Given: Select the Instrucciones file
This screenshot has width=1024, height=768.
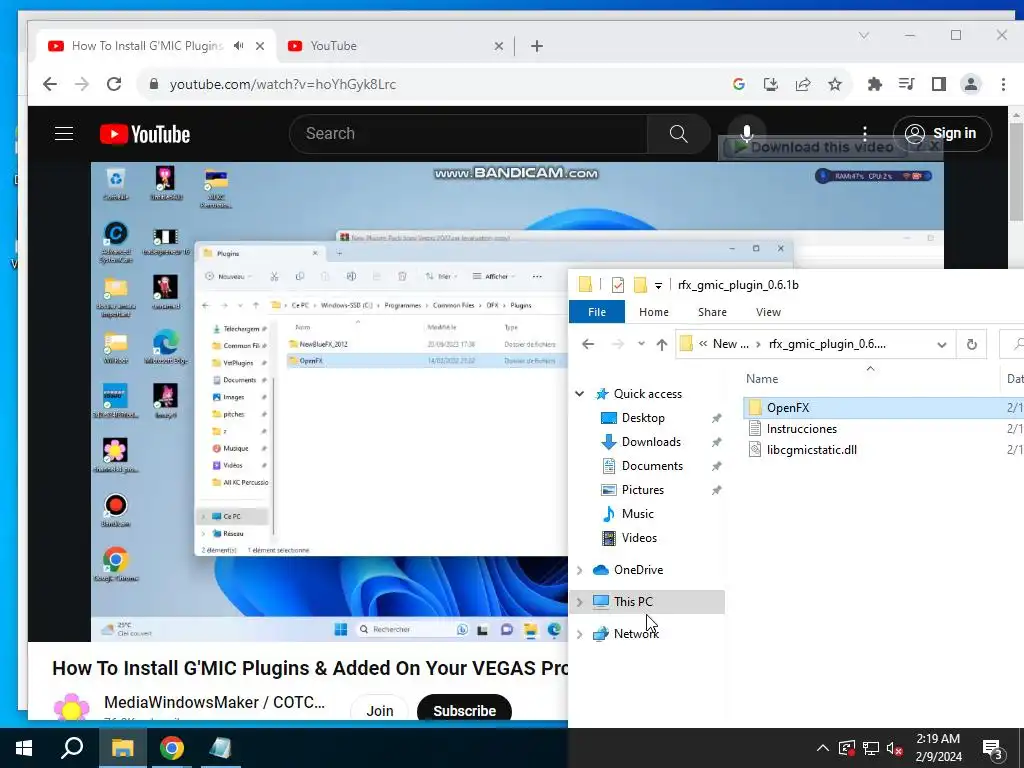Looking at the screenshot, I should pos(801,429).
